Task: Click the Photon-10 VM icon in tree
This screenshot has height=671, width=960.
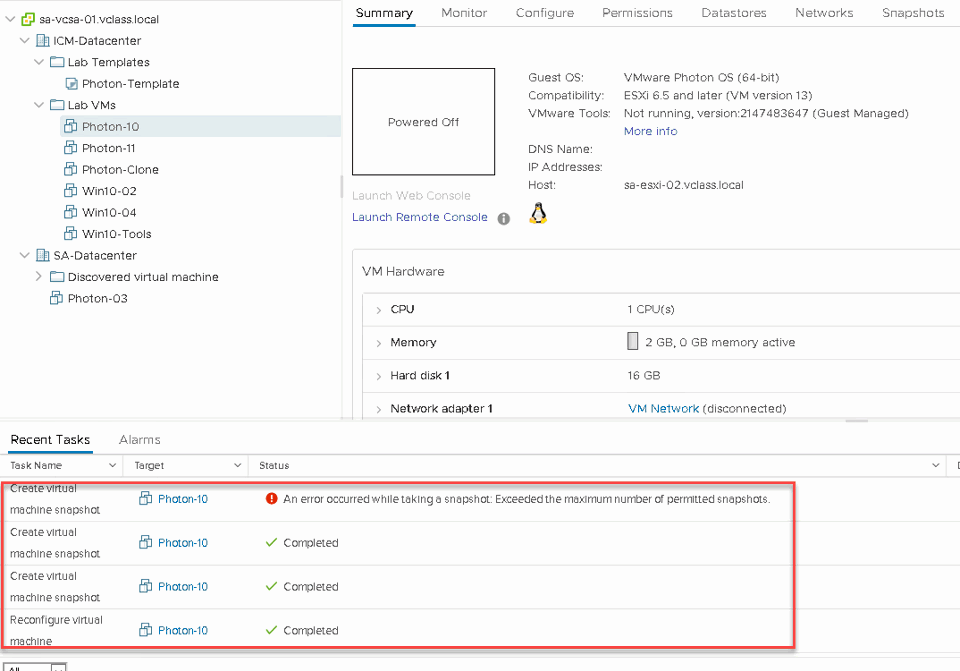Action: click(71, 126)
